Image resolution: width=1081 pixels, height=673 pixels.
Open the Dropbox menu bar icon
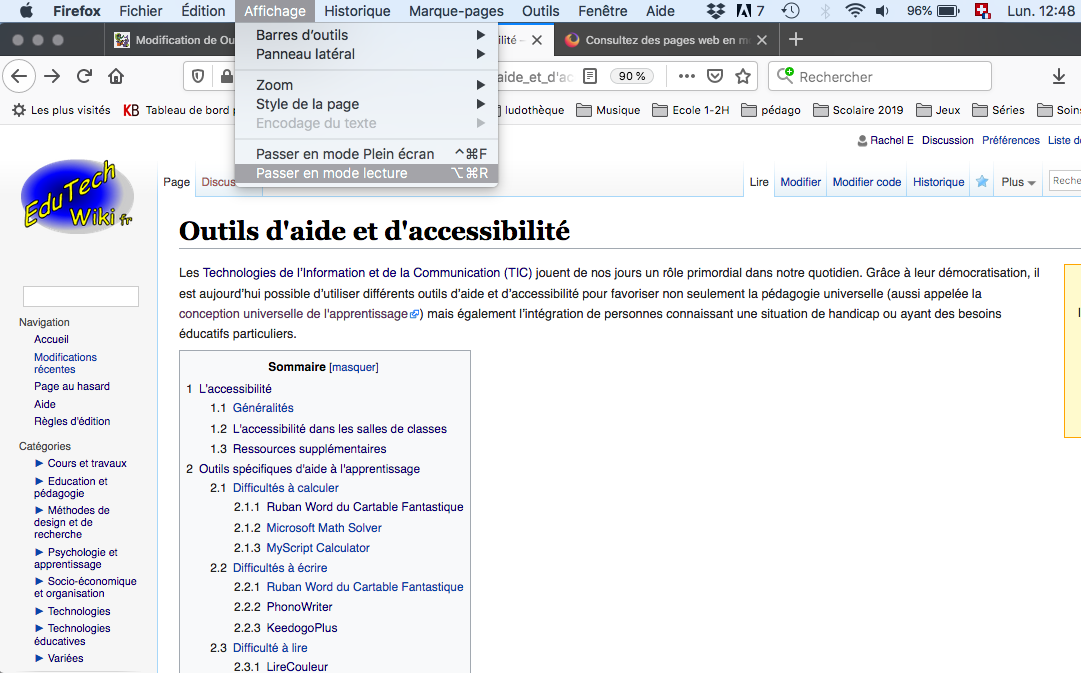pyautogui.click(x=716, y=11)
